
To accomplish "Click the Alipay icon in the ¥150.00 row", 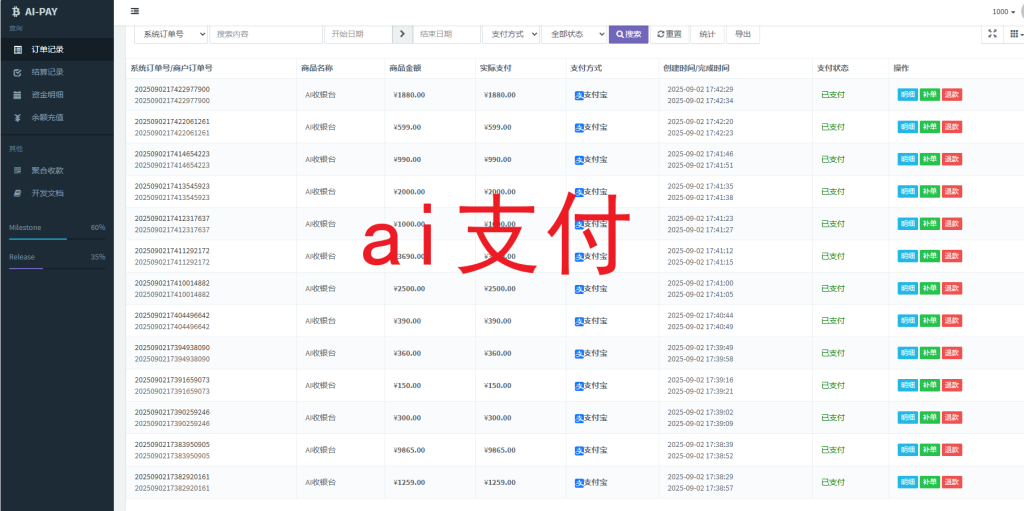I will click(579, 386).
